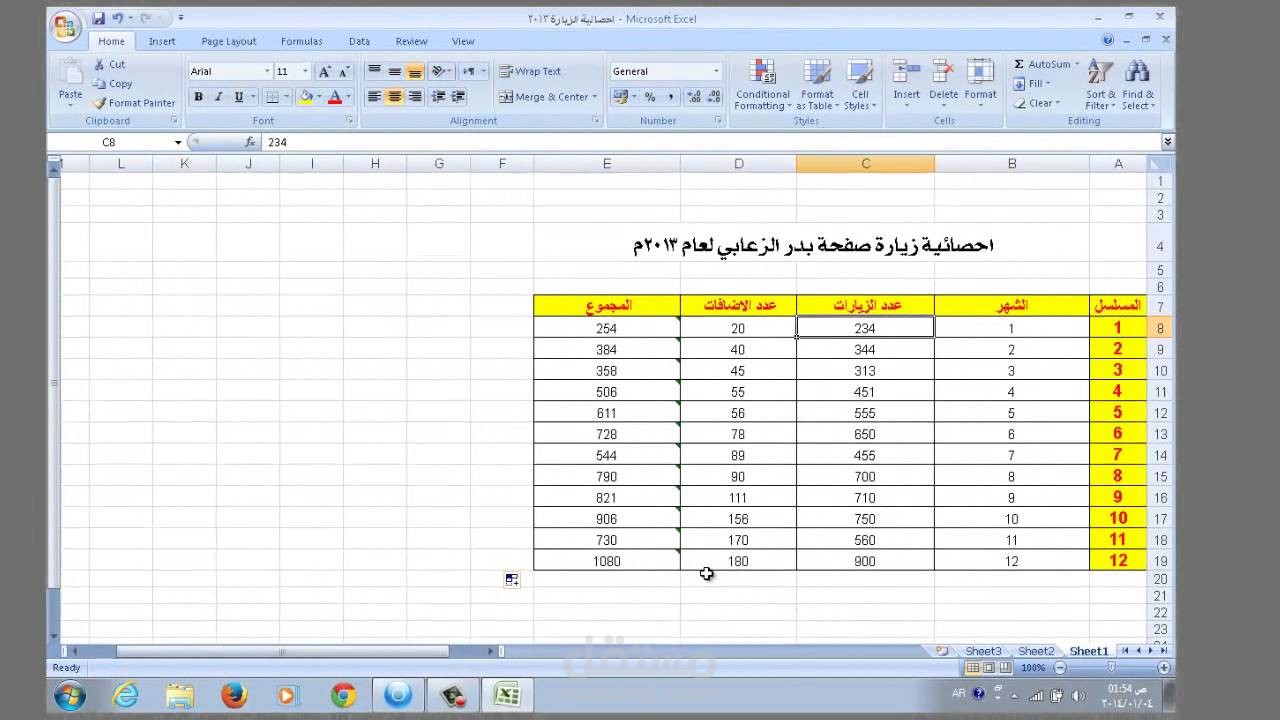Undo the last action in Quick Access toolbar
Screen dimensions: 1280x720
coord(118,18)
